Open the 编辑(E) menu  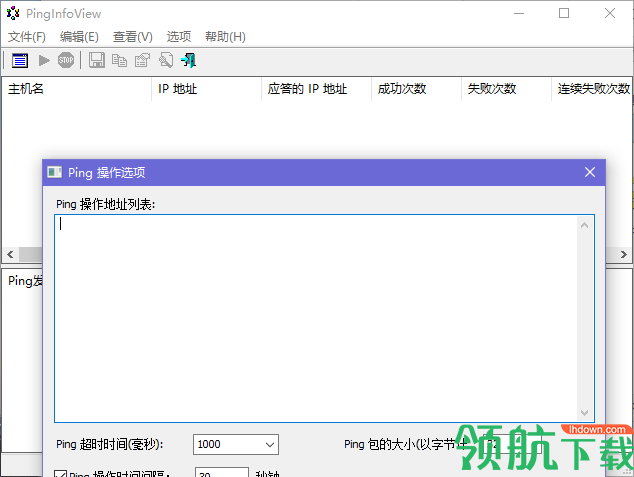(x=79, y=37)
